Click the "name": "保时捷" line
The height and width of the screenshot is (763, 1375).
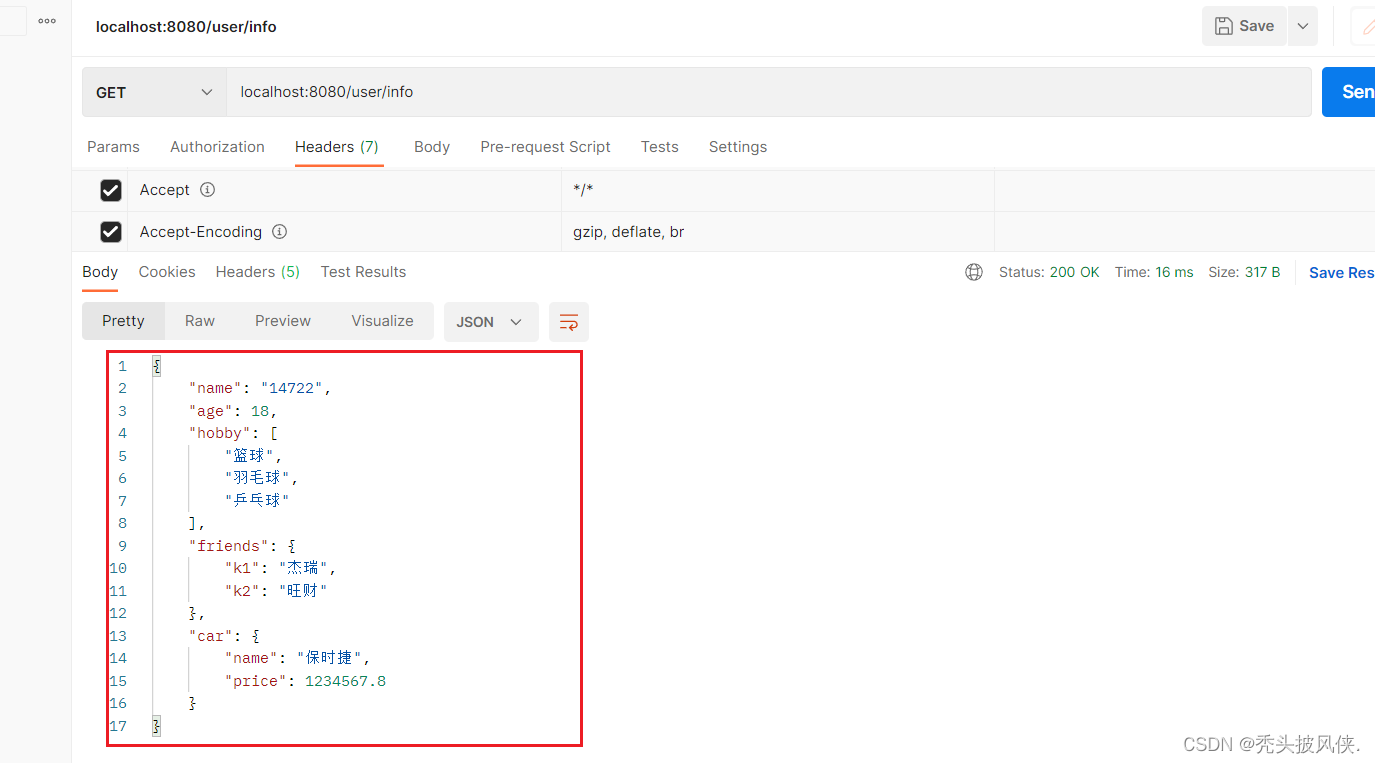tap(298, 658)
